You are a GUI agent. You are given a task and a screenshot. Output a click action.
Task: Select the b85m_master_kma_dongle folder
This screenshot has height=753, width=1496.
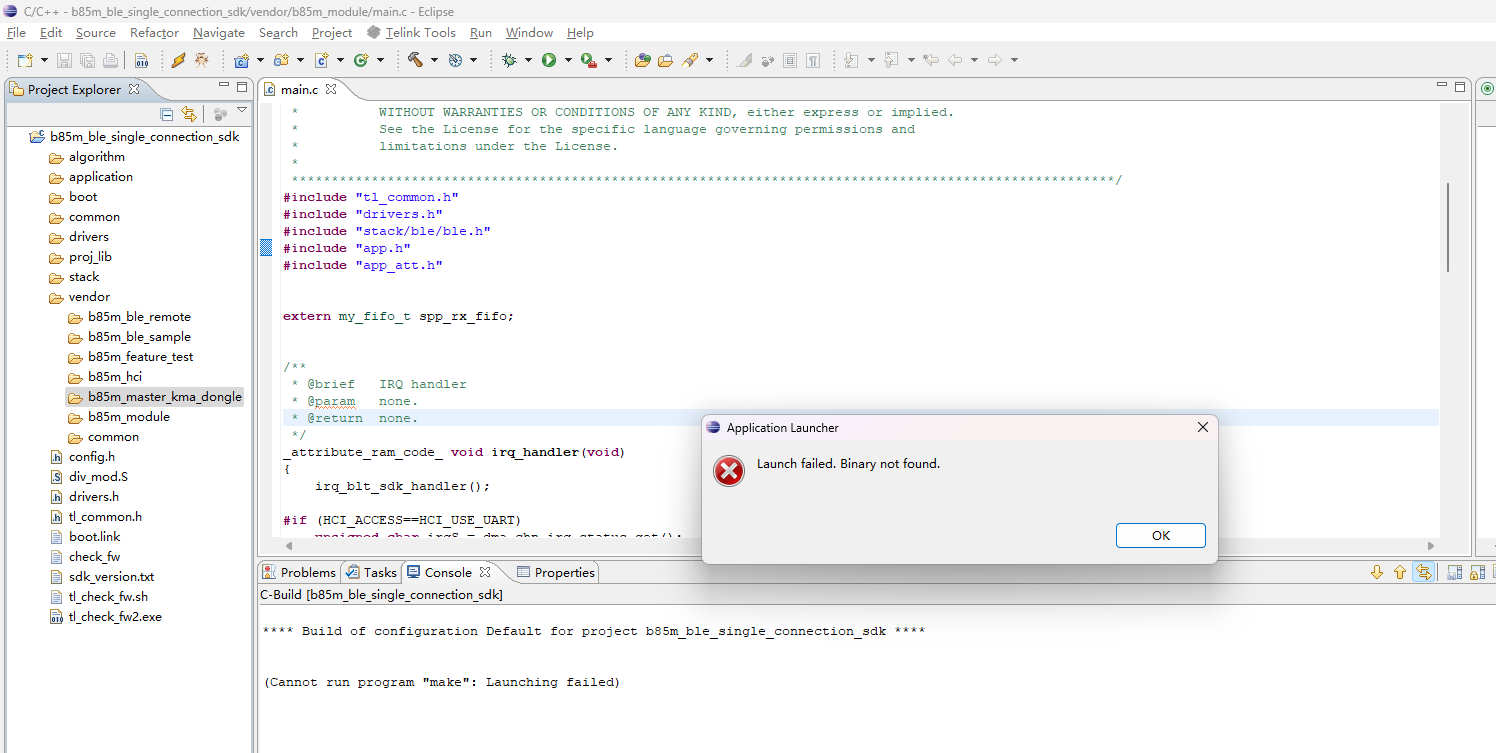[x=155, y=397]
